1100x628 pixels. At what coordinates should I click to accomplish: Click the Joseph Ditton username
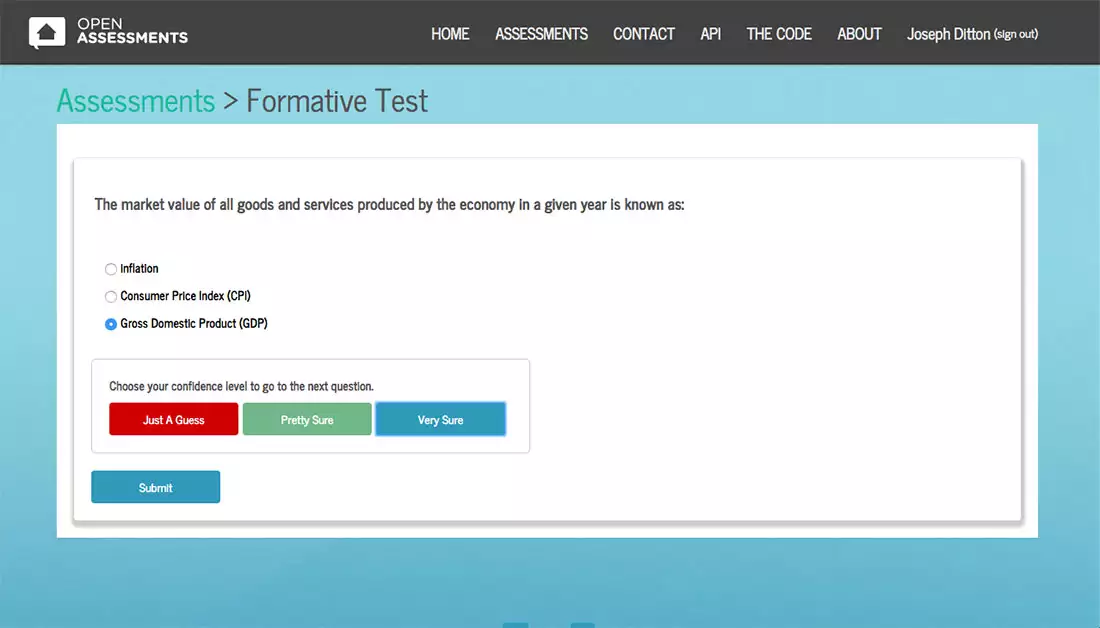coord(948,34)
